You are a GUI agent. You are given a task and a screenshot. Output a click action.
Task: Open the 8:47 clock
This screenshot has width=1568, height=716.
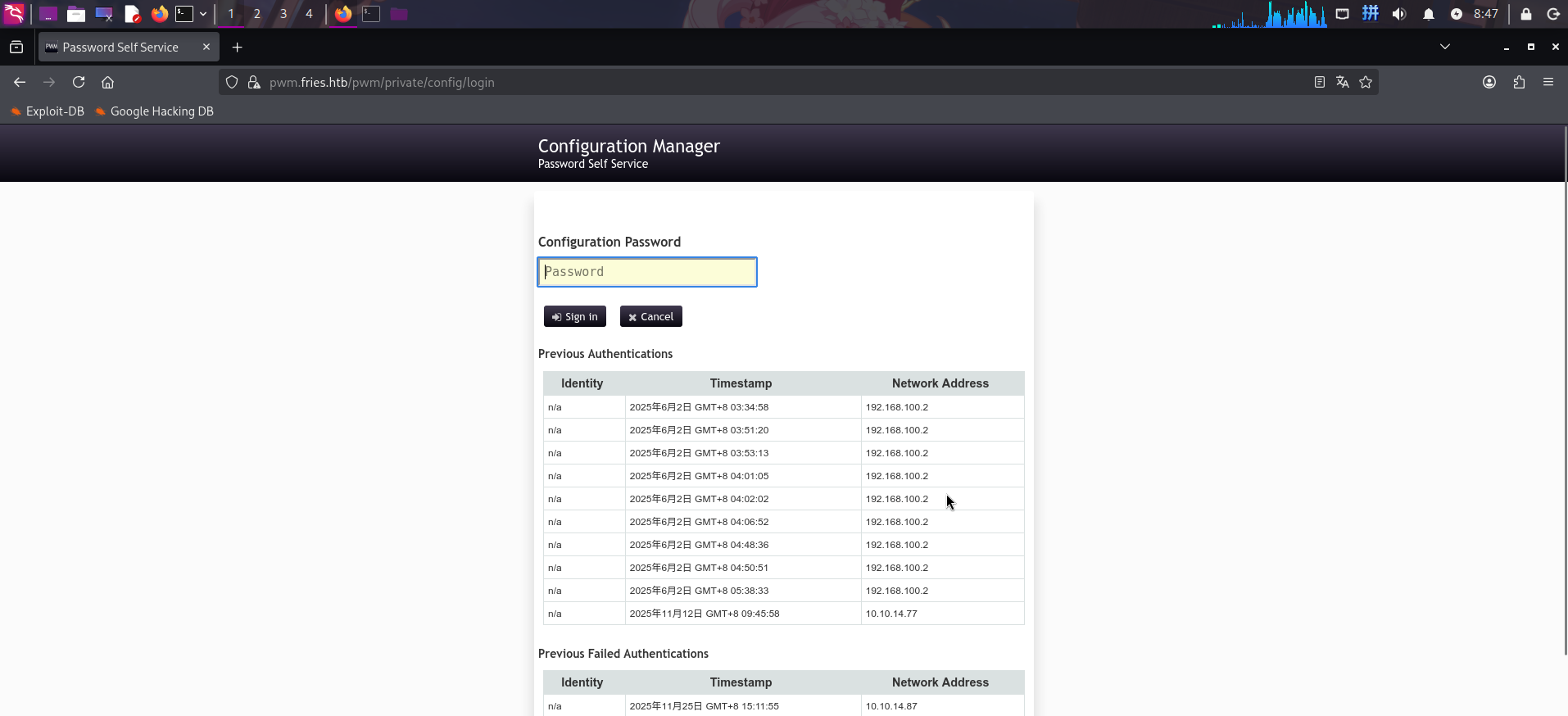pos(1485,14)
